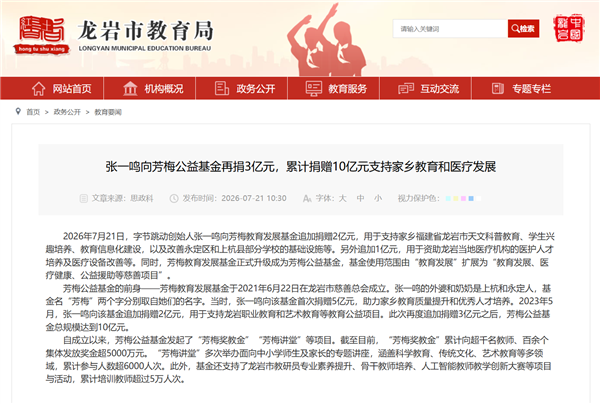This screenshot has width=600, height=404.
Task: Set font size to 小
Action: click(x=378, y=198)
